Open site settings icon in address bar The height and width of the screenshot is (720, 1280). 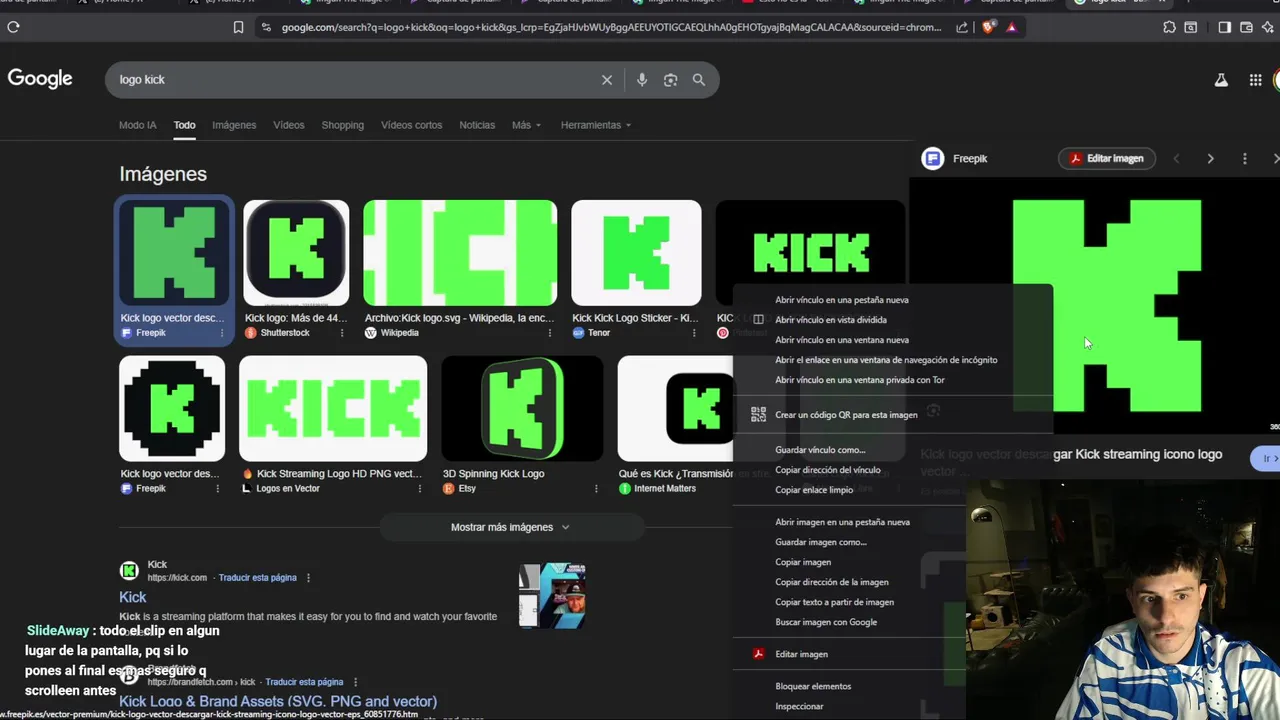266,27
